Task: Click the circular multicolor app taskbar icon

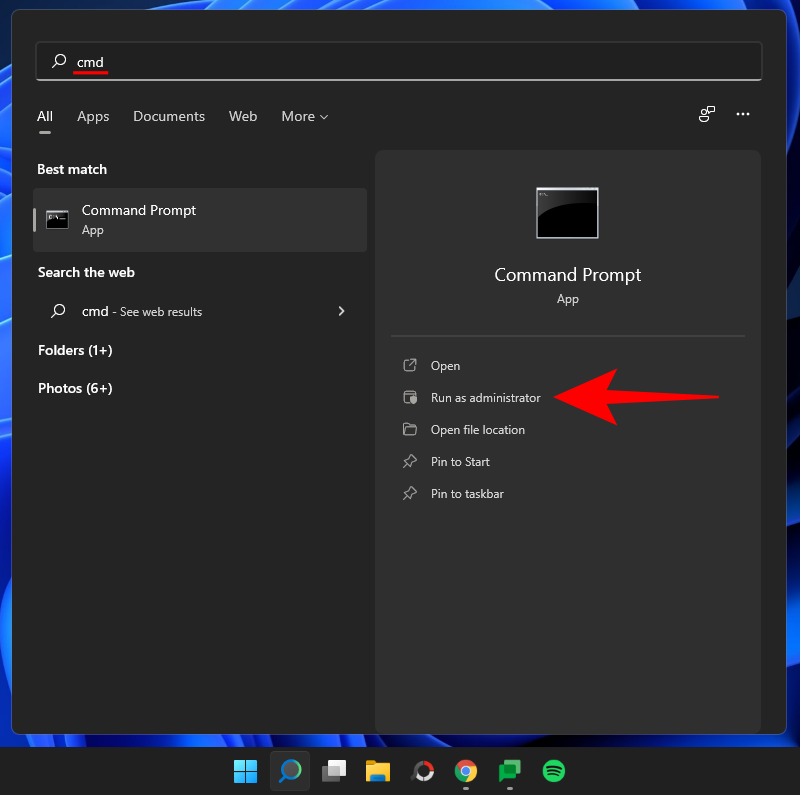Action: coord(423,771)
